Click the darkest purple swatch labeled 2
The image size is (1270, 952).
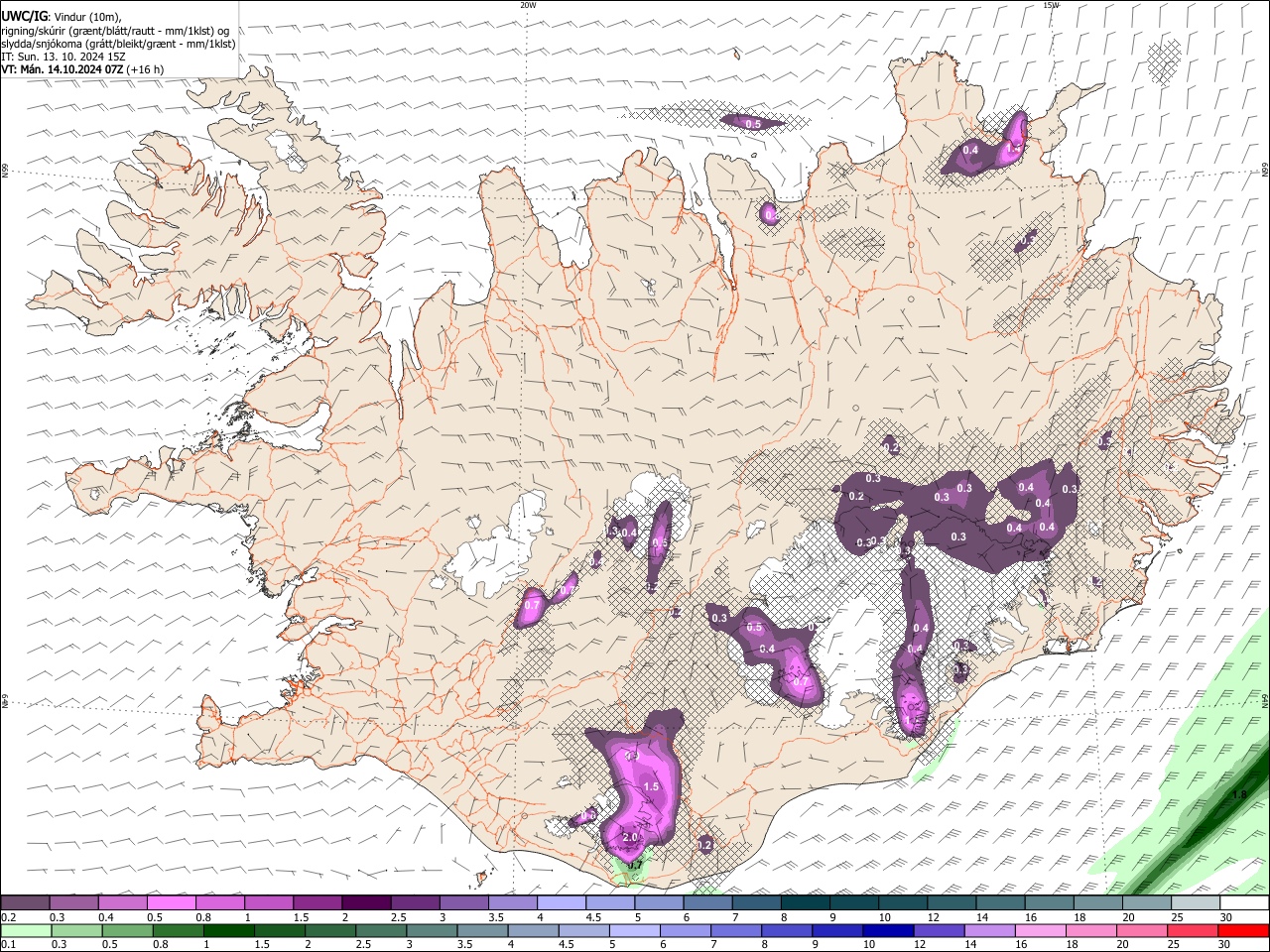pyautogui.click(x=366, y=903)
